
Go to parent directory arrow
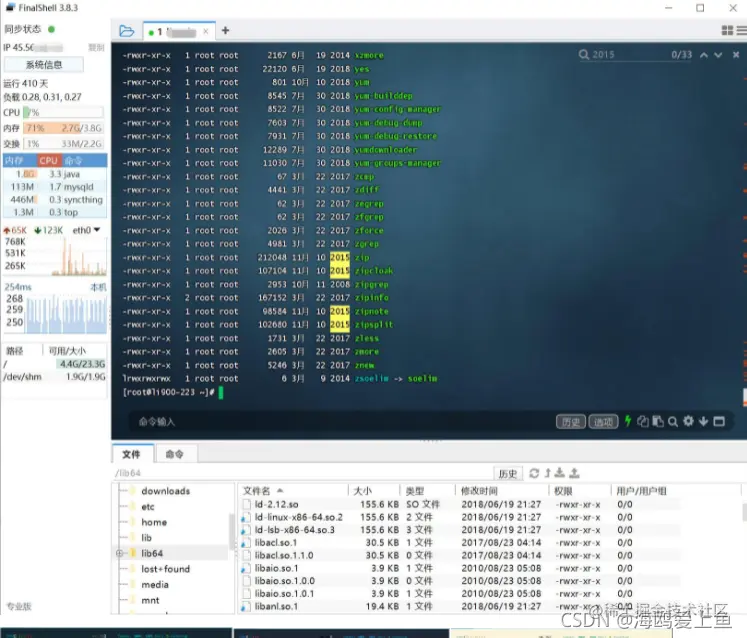coord(547,473)
